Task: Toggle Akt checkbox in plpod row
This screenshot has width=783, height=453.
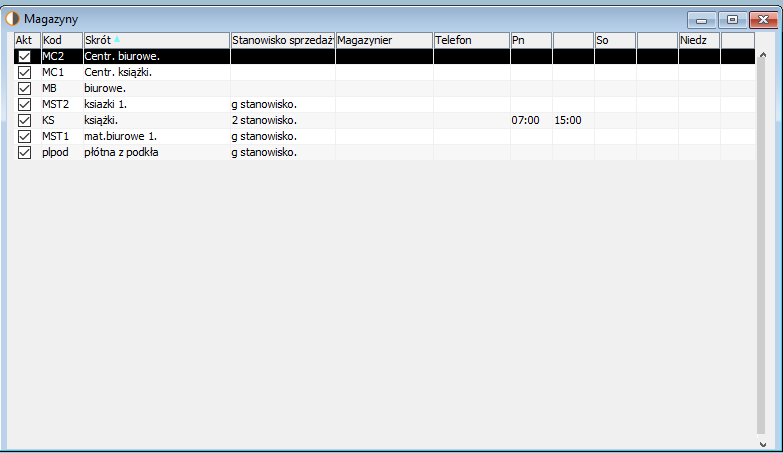Action: [x=24, y=152]
